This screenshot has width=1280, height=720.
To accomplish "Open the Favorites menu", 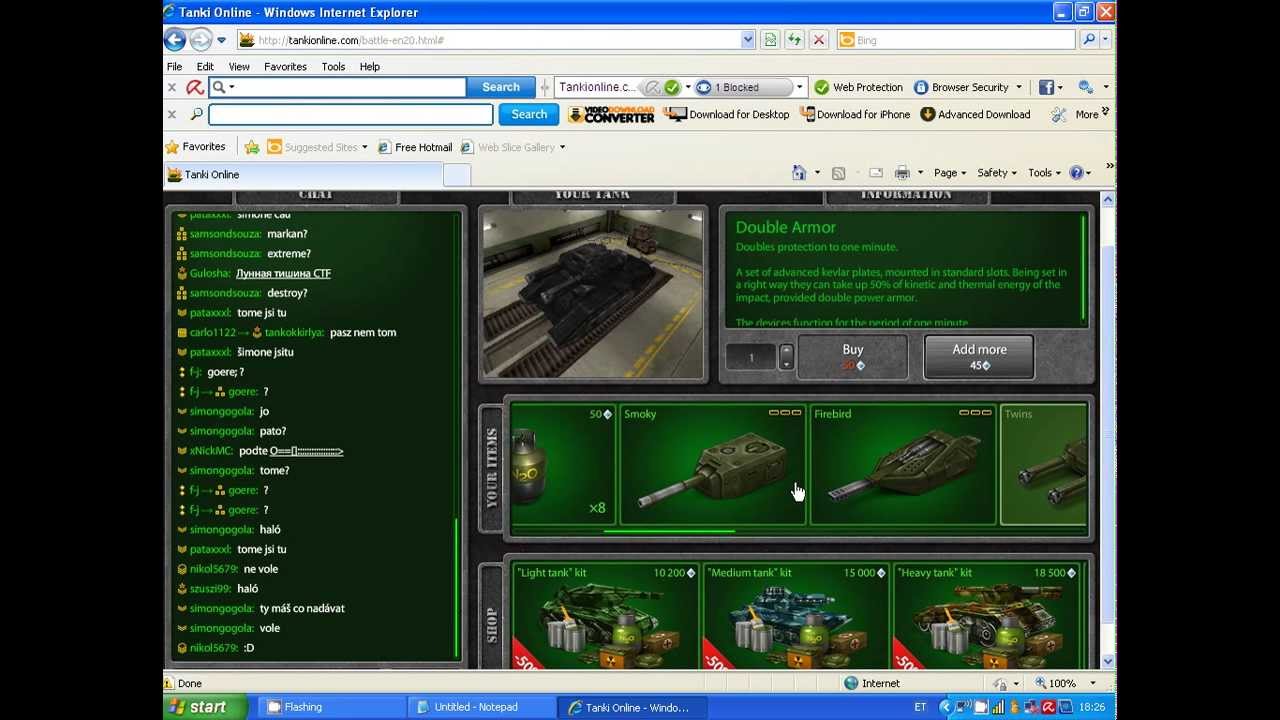I will pos(285,67).
